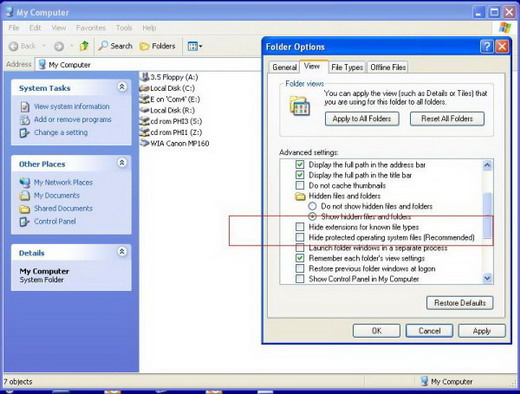Collapse the System Tasks panel
The image size is (520, 394).
[122, 87]
